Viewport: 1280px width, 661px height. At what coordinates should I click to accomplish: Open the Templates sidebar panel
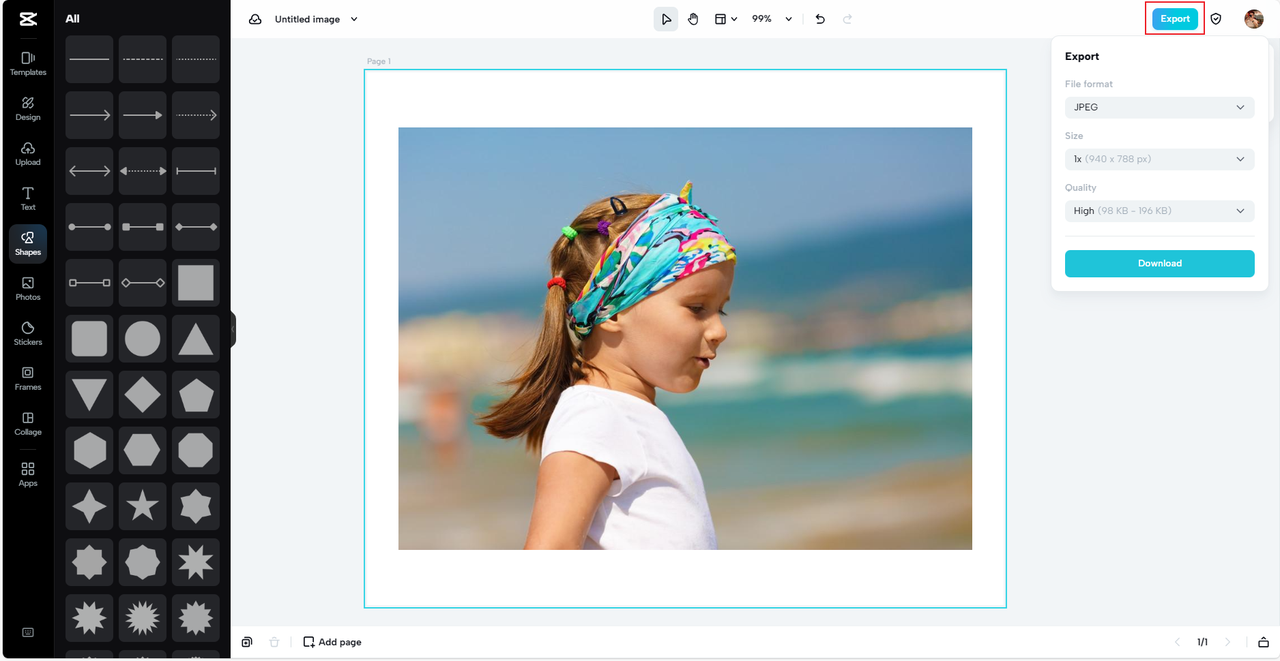point(28,64)
